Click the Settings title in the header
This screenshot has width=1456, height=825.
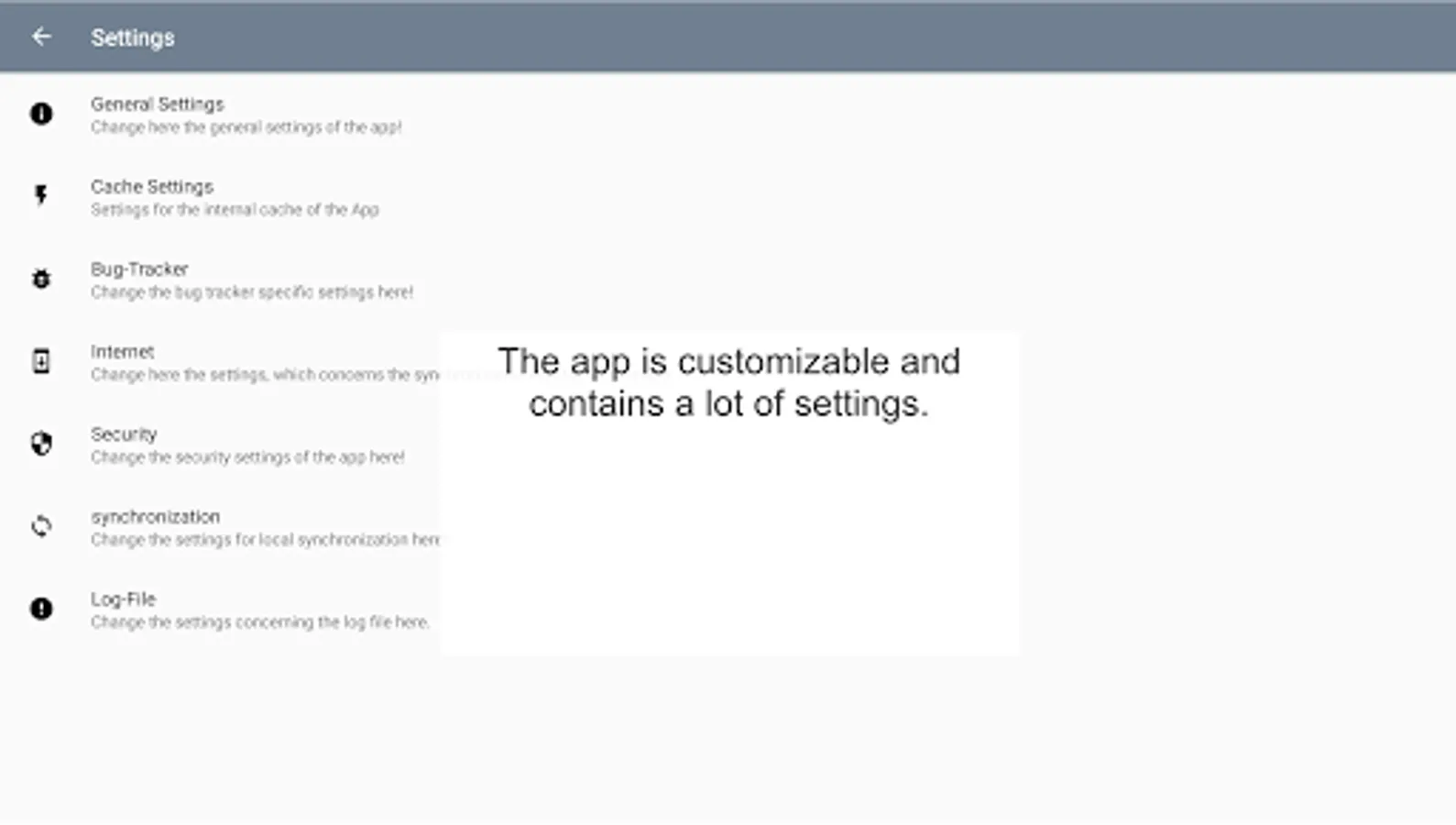click(133, 38)
